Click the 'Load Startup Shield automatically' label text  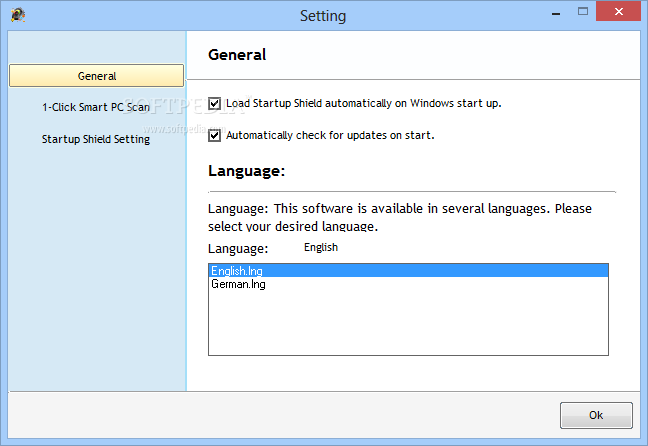[364, 103]
